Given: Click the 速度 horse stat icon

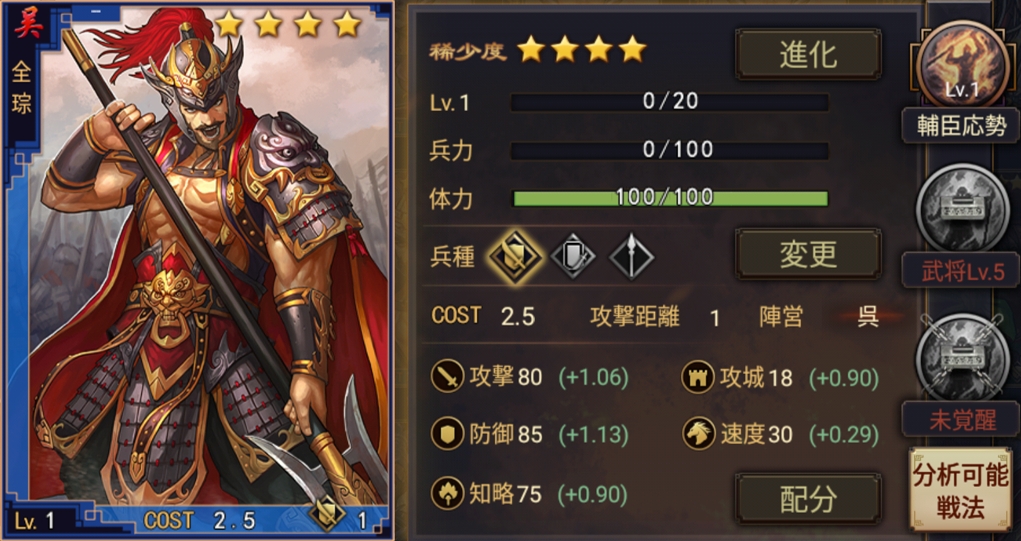Looking at the screenshot, I should (698, 434).
